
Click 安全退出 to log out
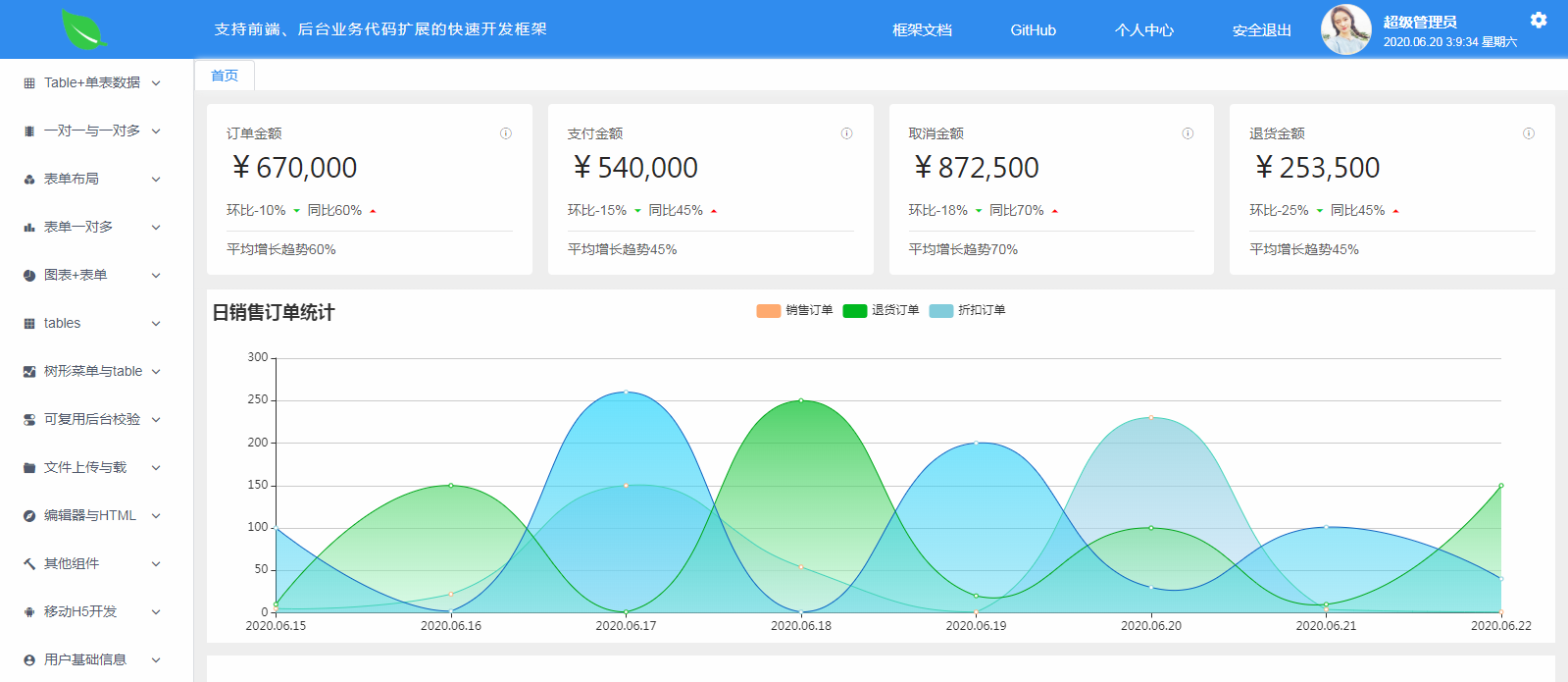[x=1261, y=30]
